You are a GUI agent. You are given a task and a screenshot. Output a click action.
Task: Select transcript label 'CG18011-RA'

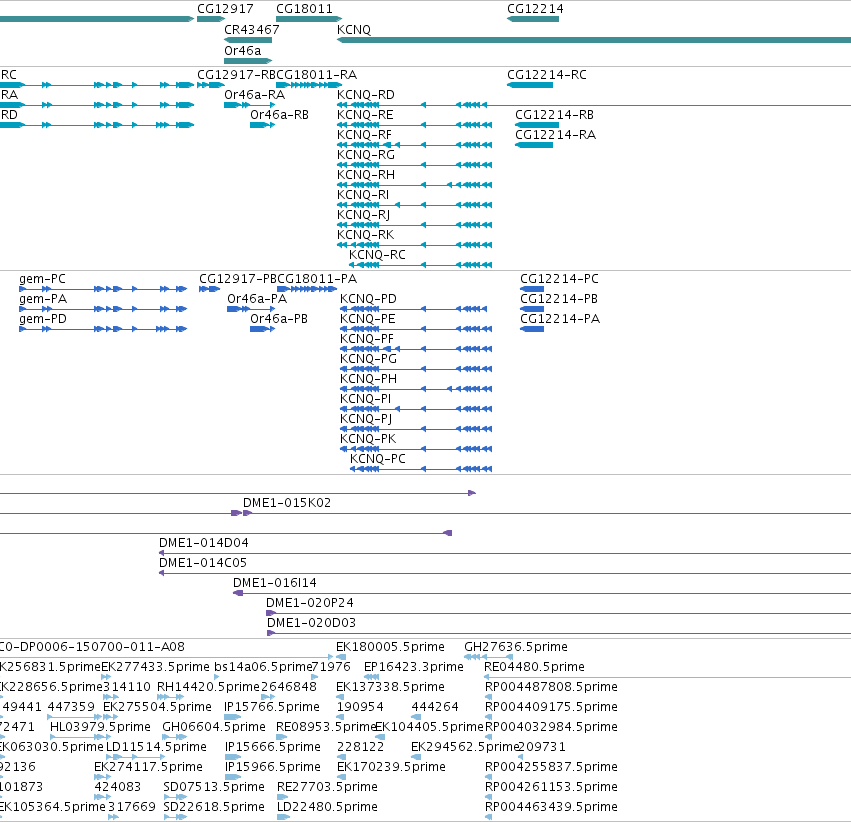316,75
